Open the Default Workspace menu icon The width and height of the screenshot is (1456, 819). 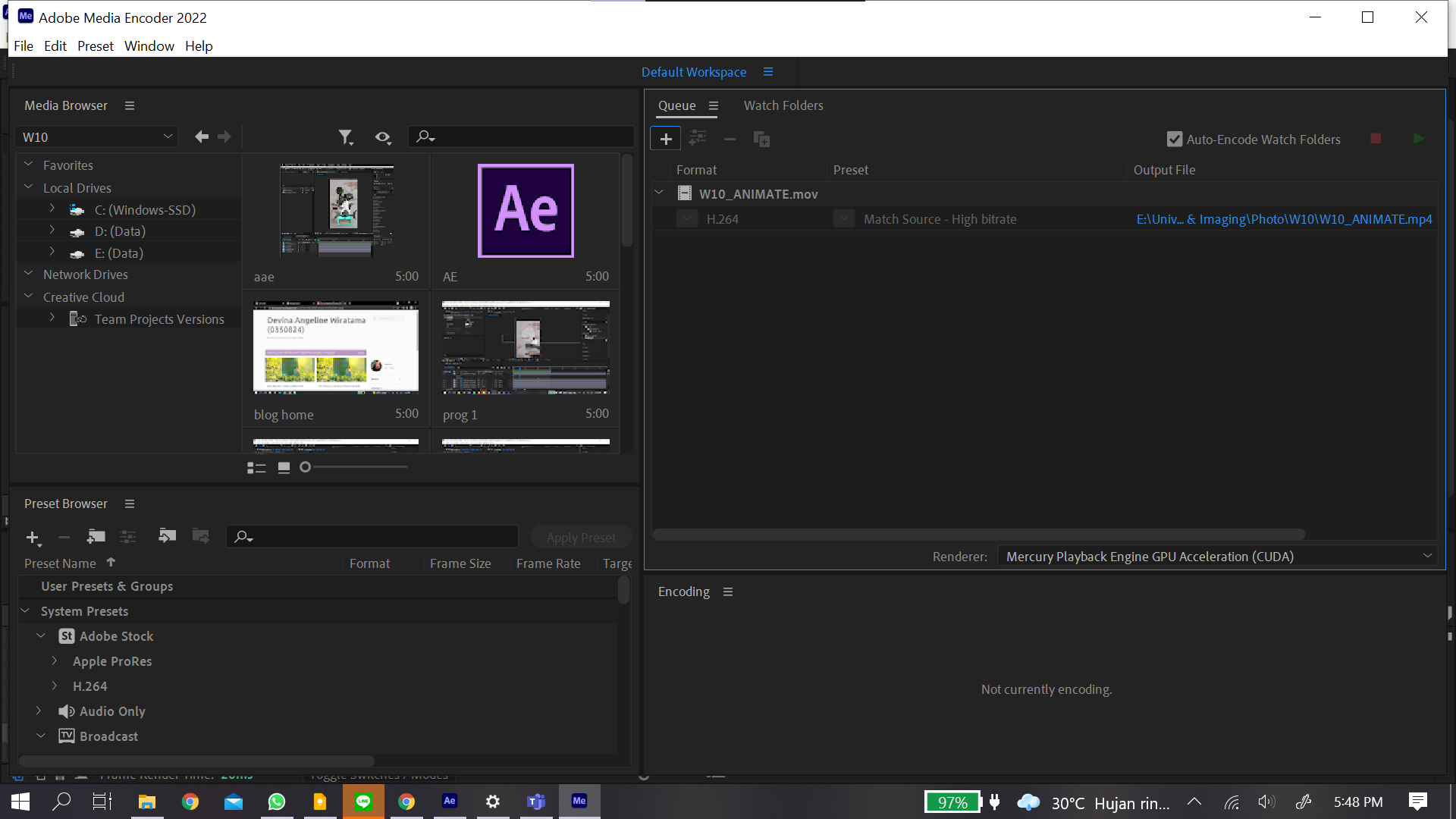pyautogui.click(x=768, y=71)
